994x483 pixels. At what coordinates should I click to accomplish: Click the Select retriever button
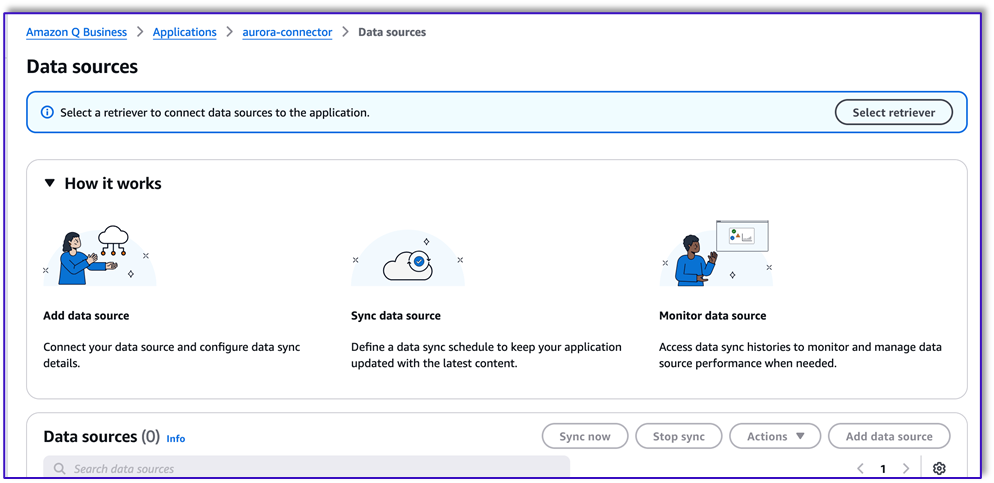point(893,112)
